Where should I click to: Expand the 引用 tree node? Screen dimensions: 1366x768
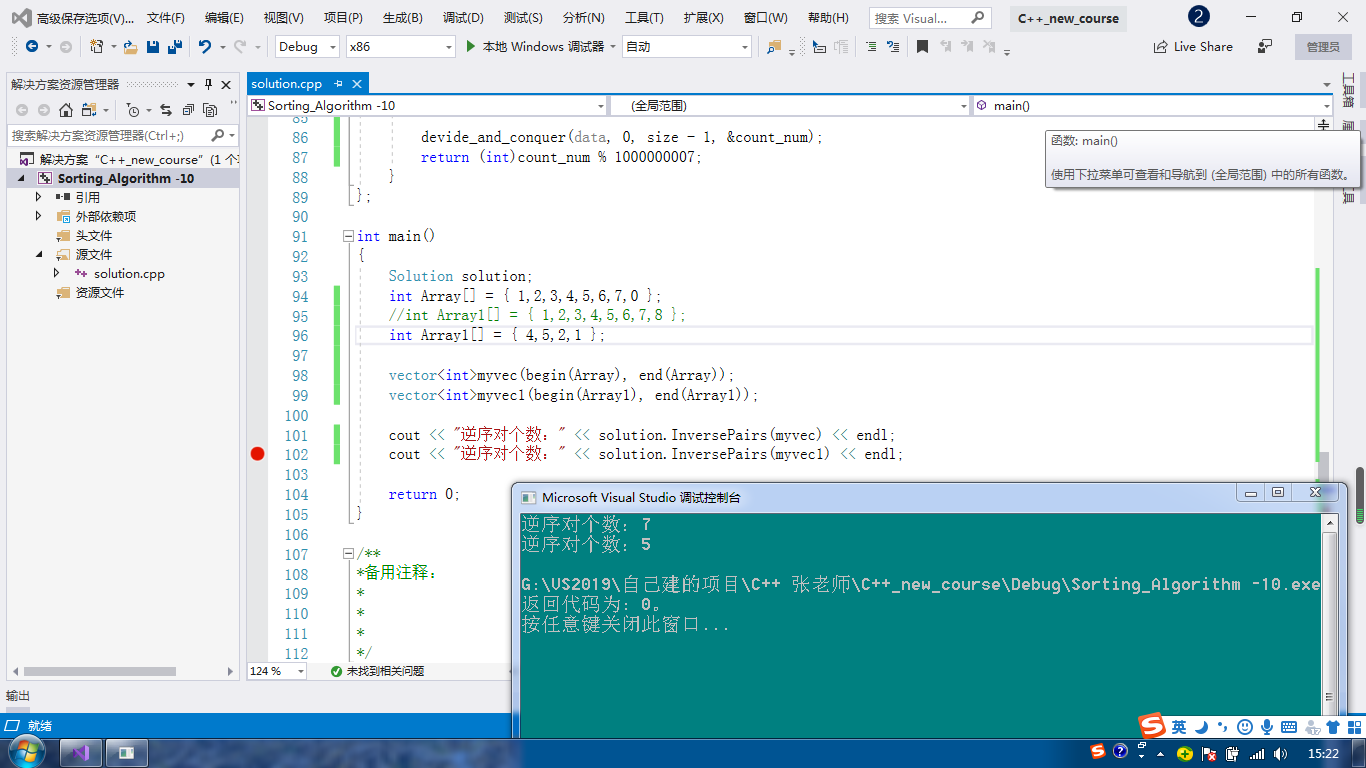click(x=39, y=197)
